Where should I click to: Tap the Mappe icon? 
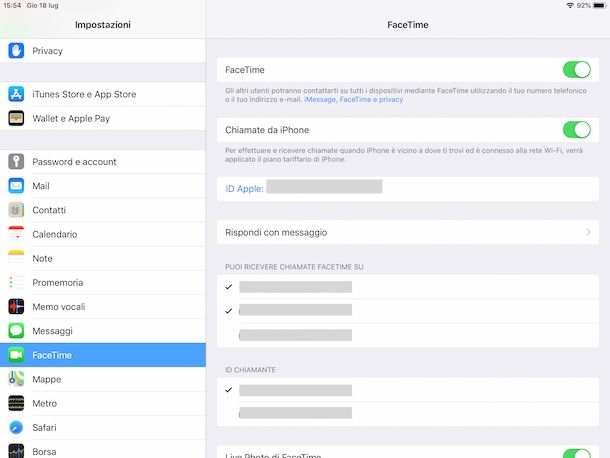click(x=16, y=379)
